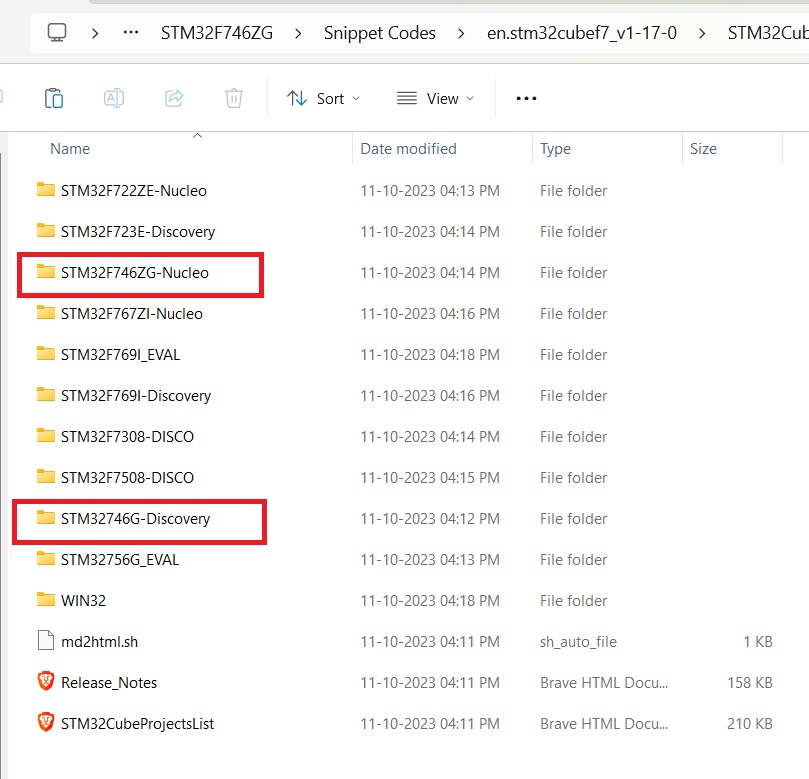The height and width of the screenshot is (779, 809).
Task: Click the Share icon in the toolbar
Action: [x=174, y=97]
